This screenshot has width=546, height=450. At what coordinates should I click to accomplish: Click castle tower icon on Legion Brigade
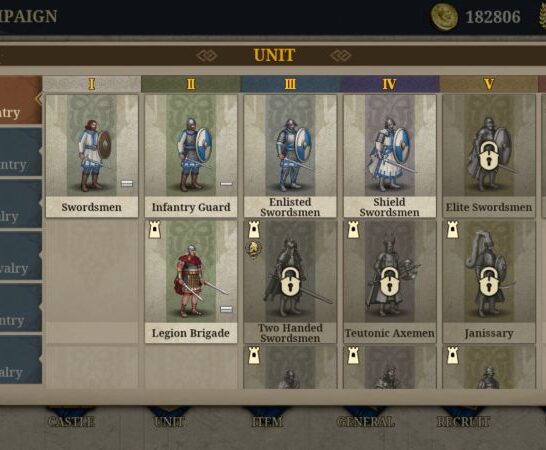pos(155,230)
